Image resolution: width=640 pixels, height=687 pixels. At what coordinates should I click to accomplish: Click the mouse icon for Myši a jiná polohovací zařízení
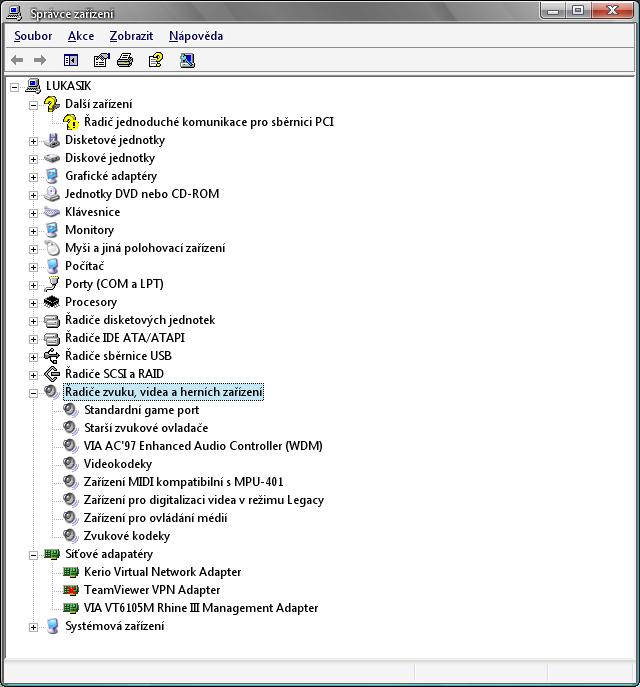click(52, 248)
